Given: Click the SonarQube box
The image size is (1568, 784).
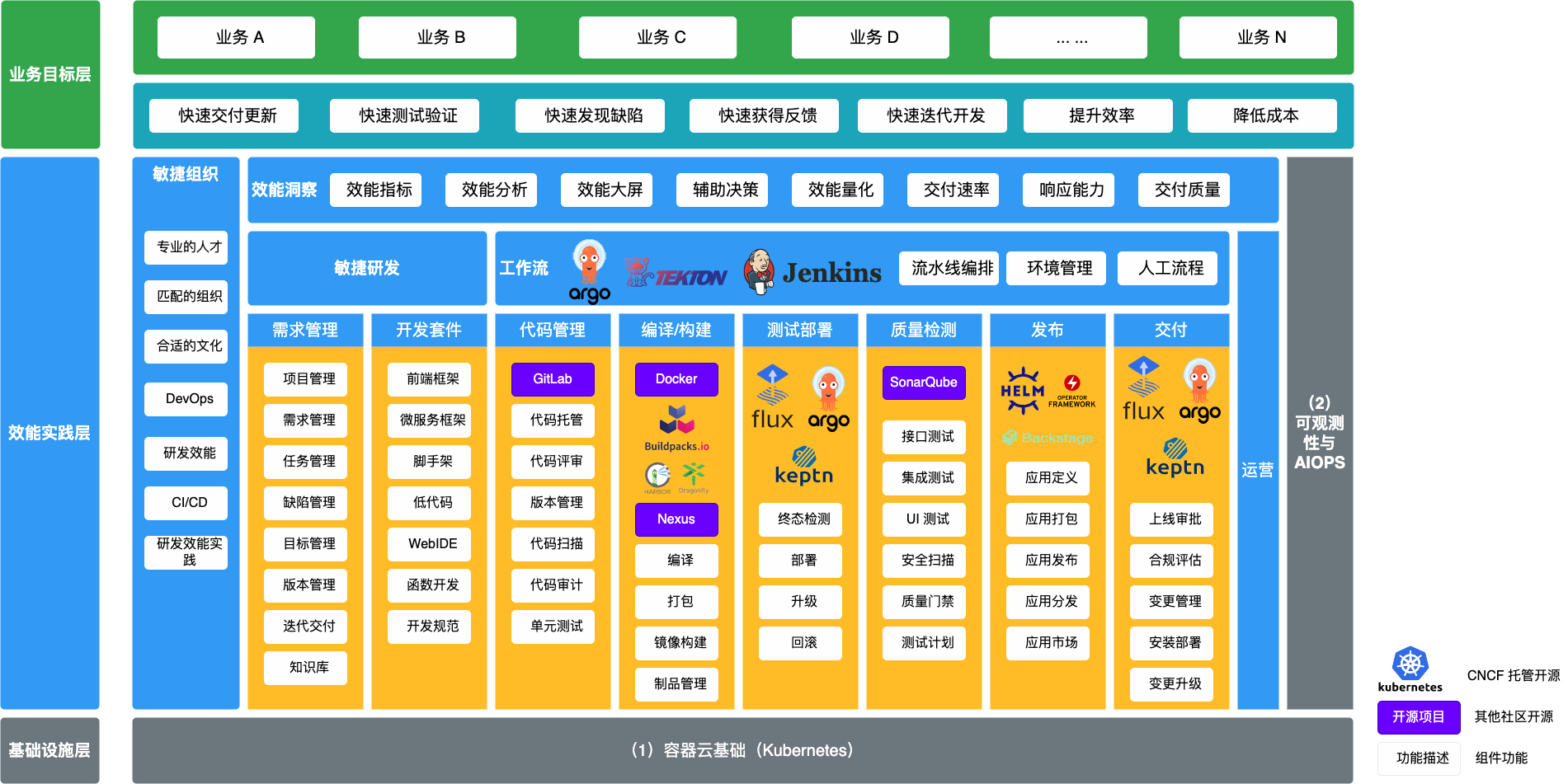Looking at the screenshot, I should coord(924,383).
